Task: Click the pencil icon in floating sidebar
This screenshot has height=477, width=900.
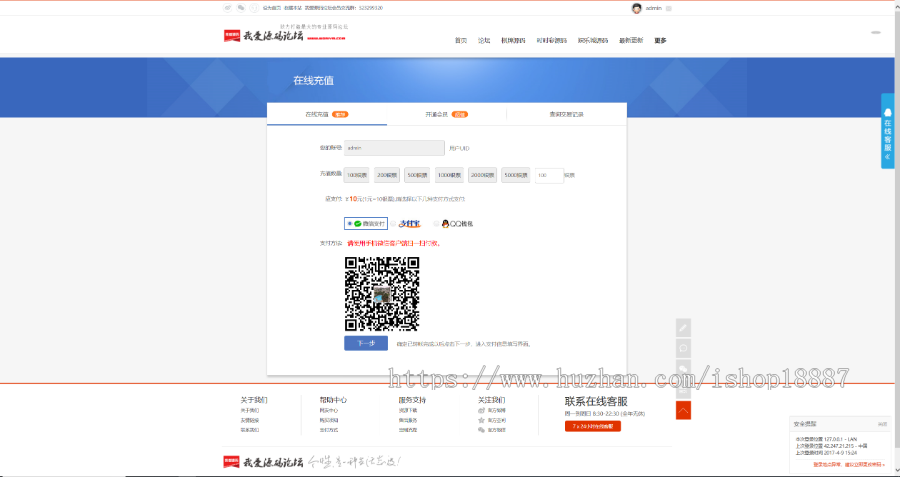Action: (x=683, y=328)
